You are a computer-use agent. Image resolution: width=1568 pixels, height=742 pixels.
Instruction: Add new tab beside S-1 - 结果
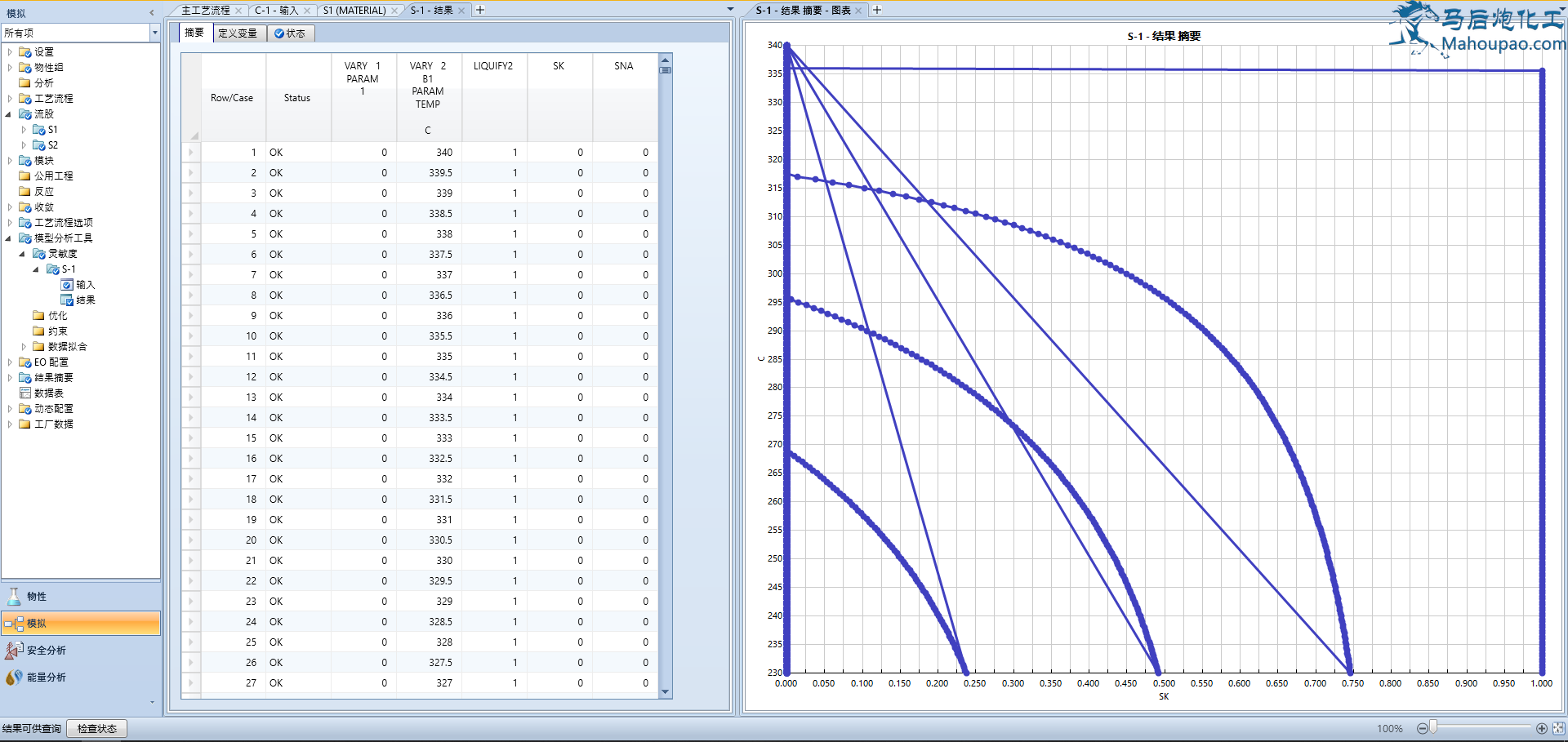[480, 10]
